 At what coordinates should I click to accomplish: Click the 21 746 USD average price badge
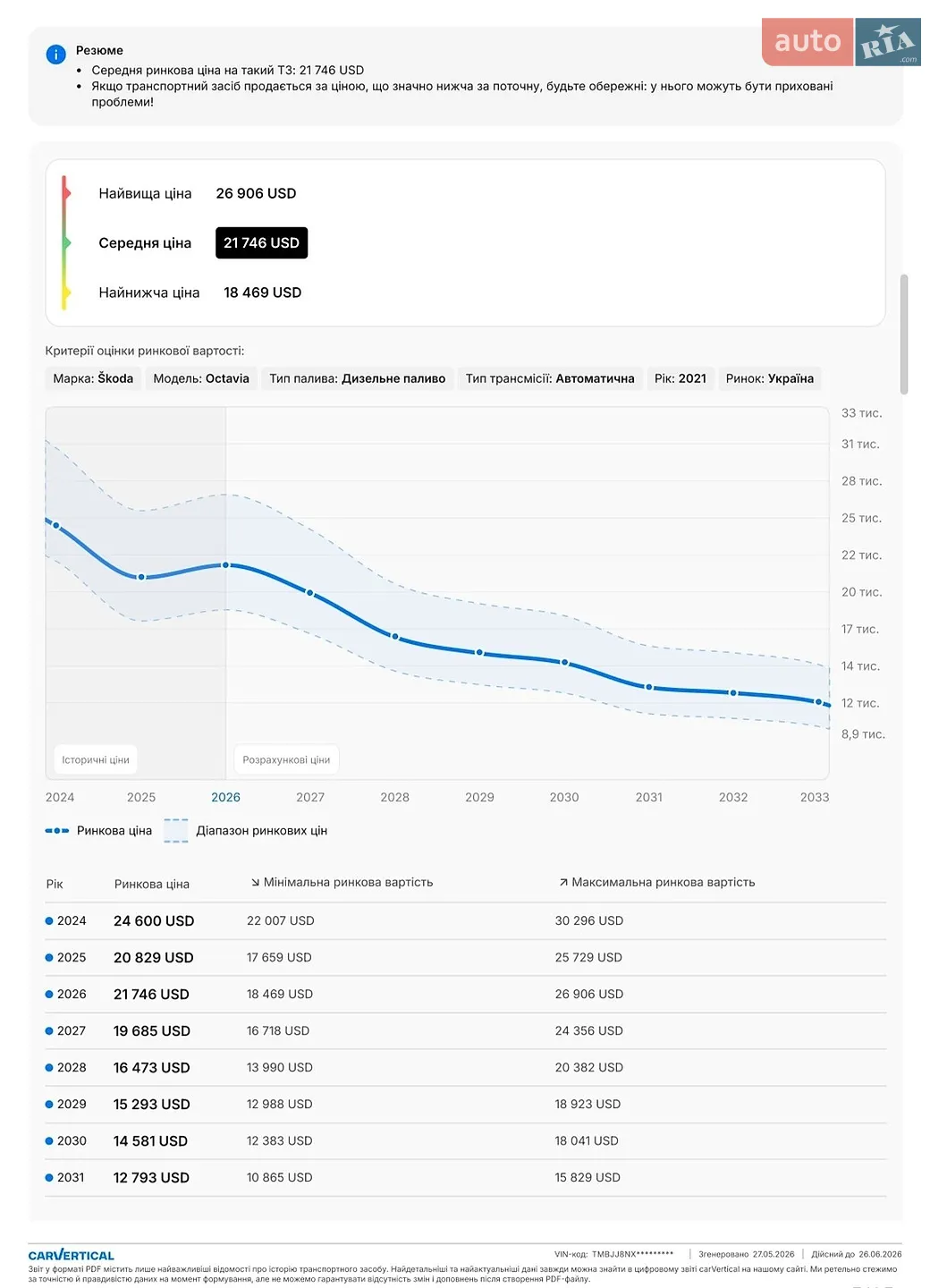tap(261, 243)
